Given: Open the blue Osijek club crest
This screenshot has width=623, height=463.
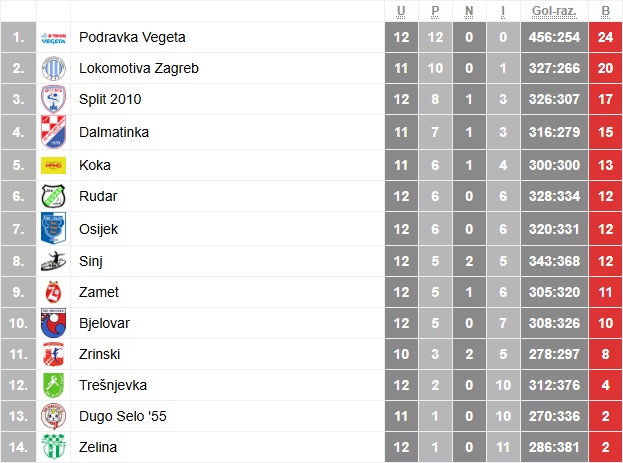Looking at the screenshot, I should (x=53, y=229).
